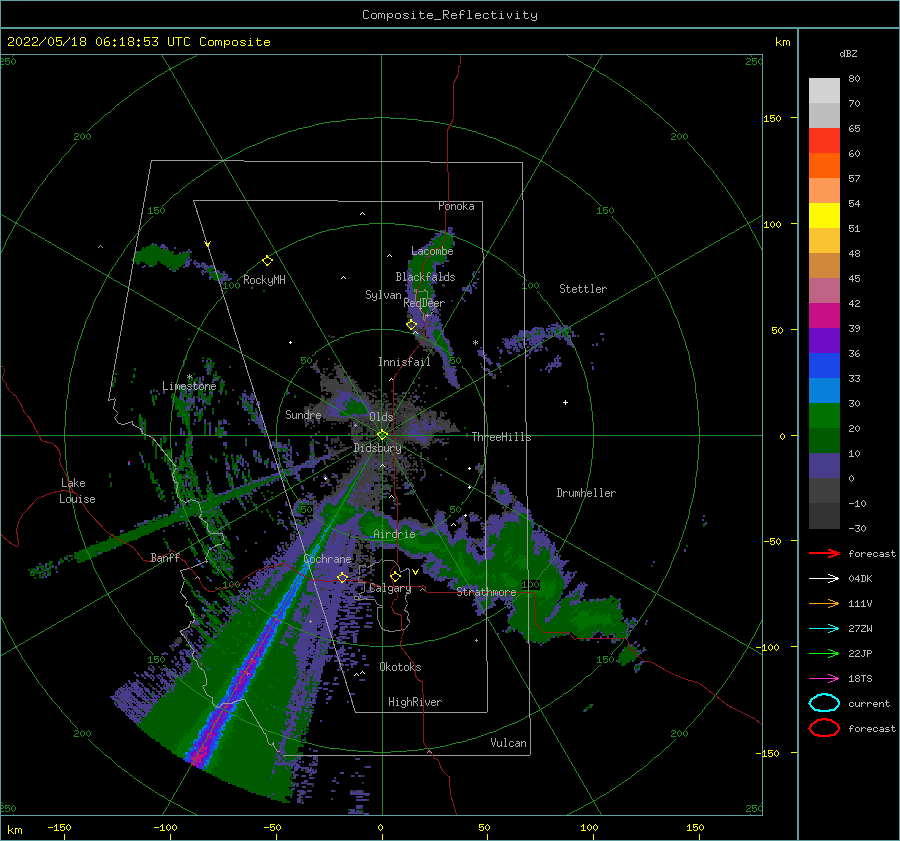Click the green 22JP arrow in legend
Screen dimensions: 900x841
(x=824, y=653)
